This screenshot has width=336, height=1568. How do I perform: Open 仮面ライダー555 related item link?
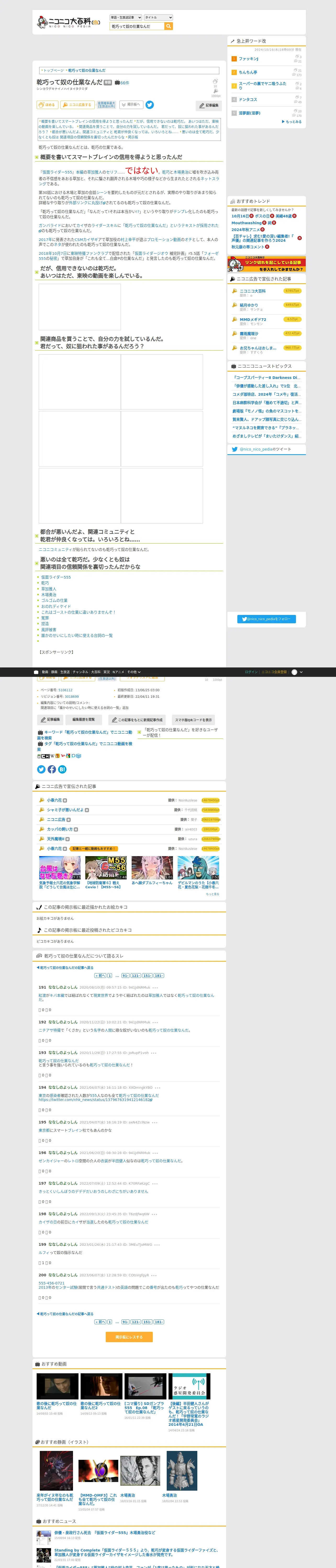coord(55,577)
